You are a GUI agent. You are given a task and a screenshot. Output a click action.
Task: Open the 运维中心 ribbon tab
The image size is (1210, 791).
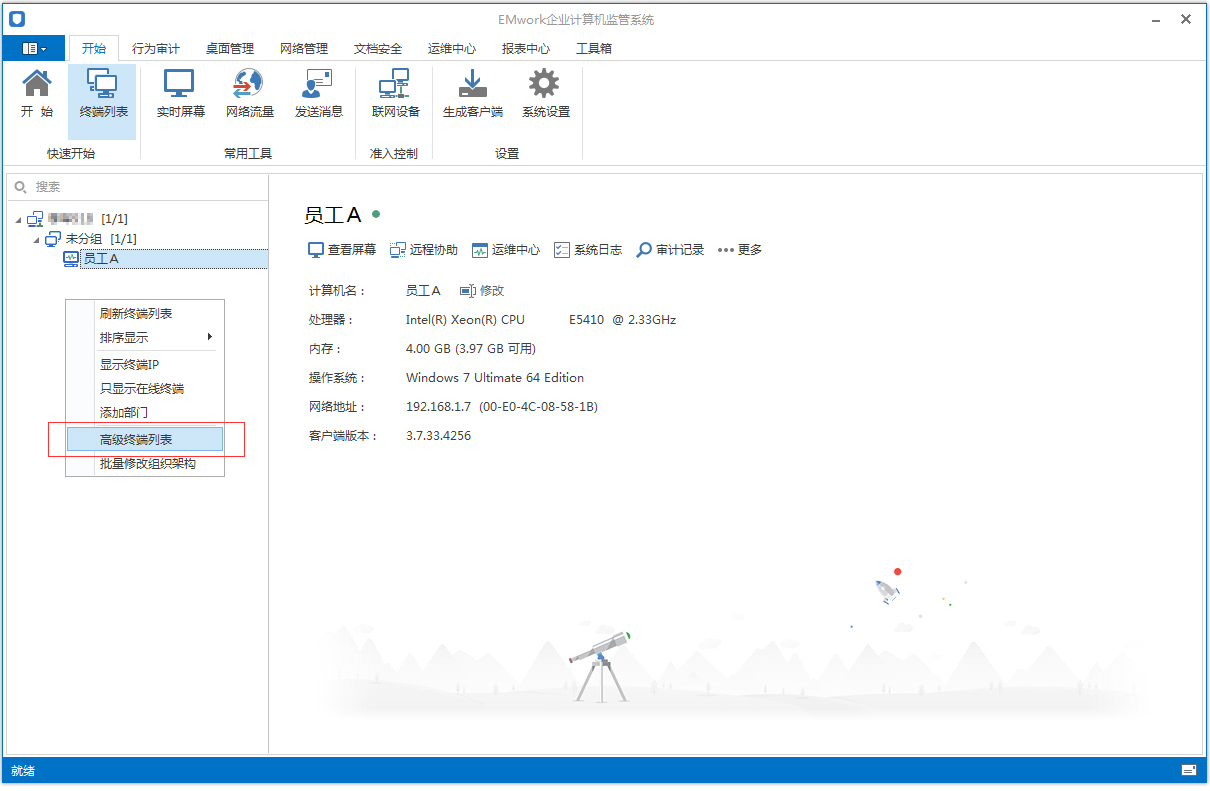[x=452, y=48]
